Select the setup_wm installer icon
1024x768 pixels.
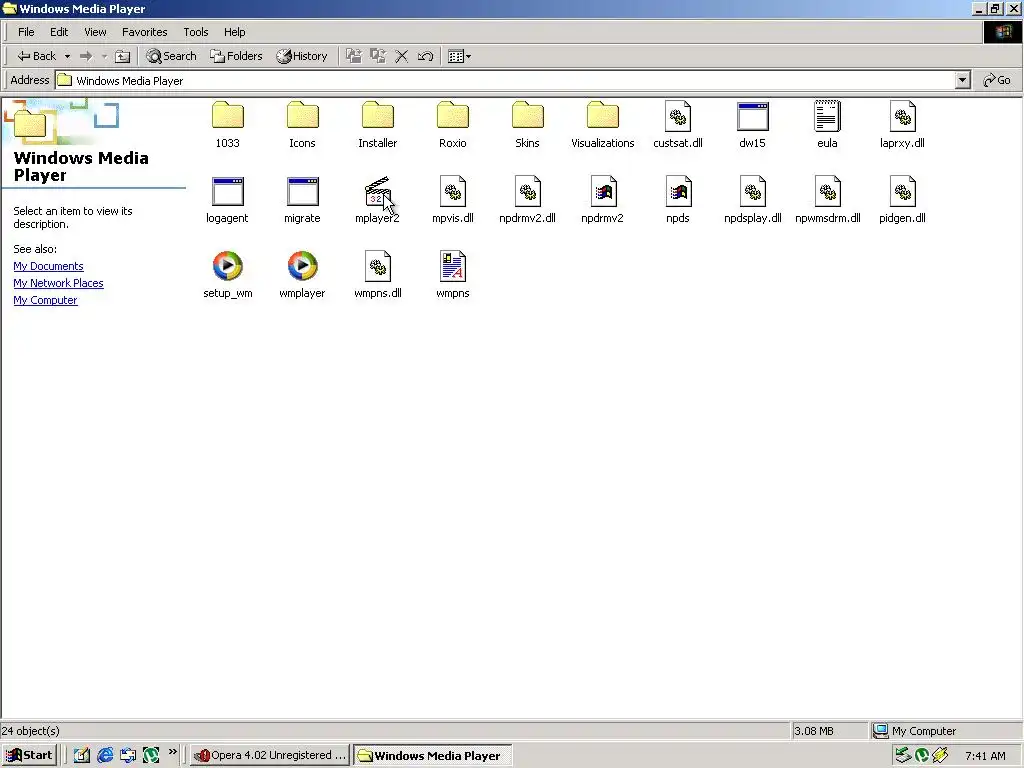tap(227, 266)
